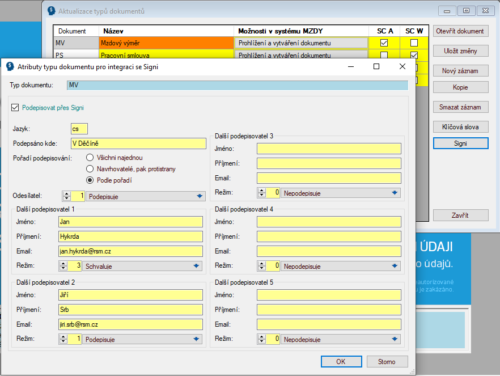This screenshot has height=376, width=500.
Task: Click spinner of Režim for podepisovatel 1
Action: (x=63, y=266)
